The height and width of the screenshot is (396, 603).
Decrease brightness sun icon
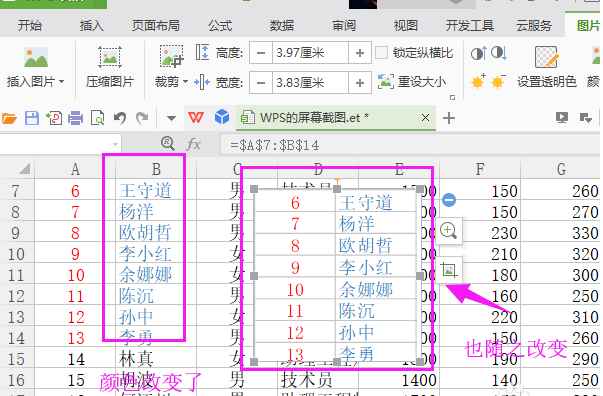point(498,82)
